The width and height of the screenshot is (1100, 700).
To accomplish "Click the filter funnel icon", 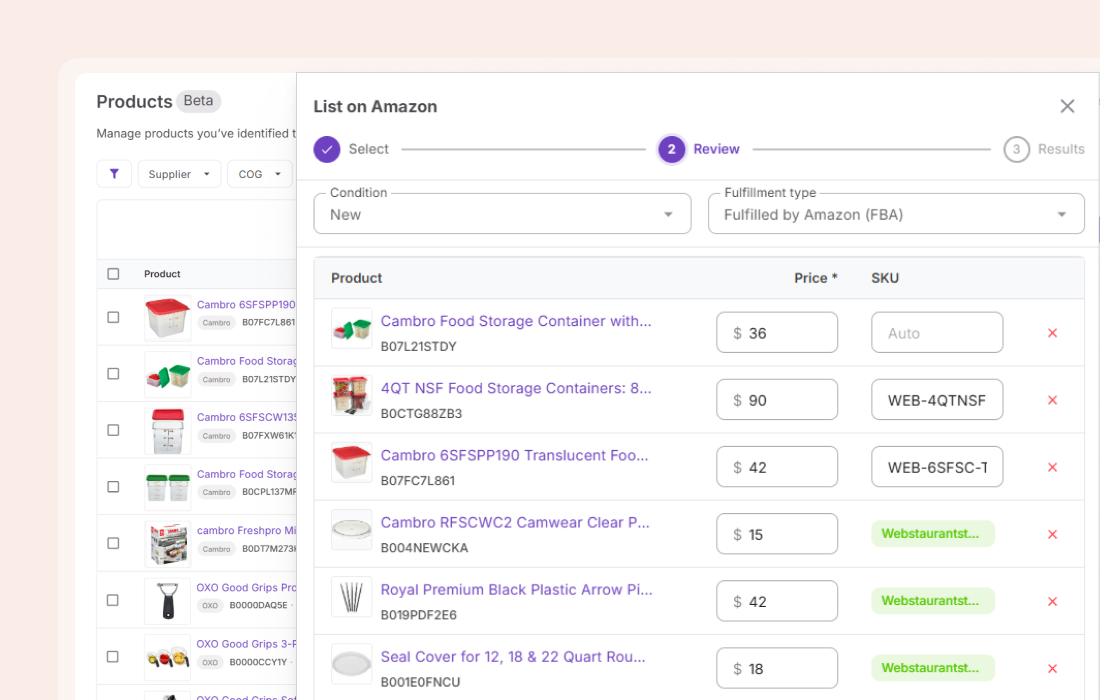I will 114,174.
